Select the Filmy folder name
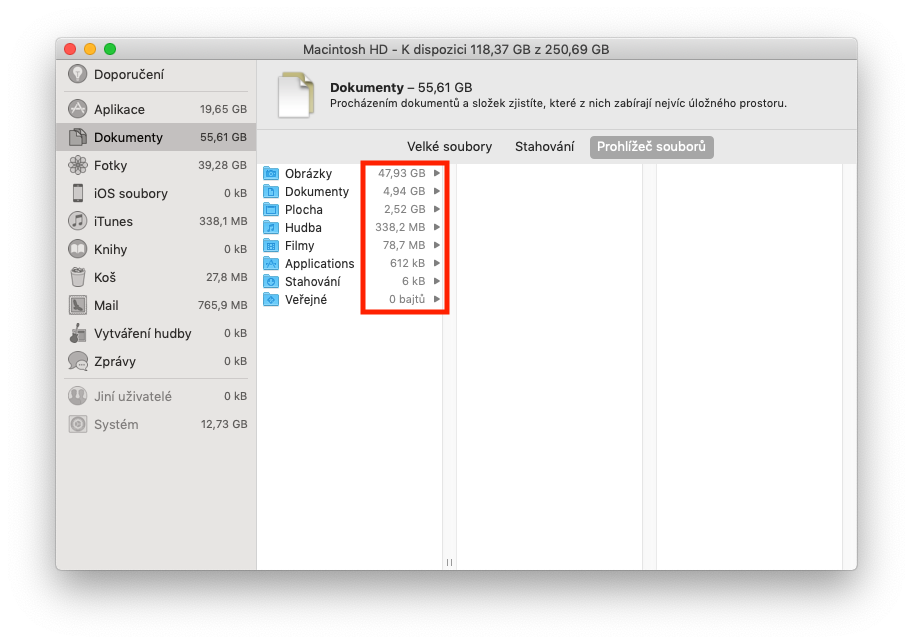 299,245
